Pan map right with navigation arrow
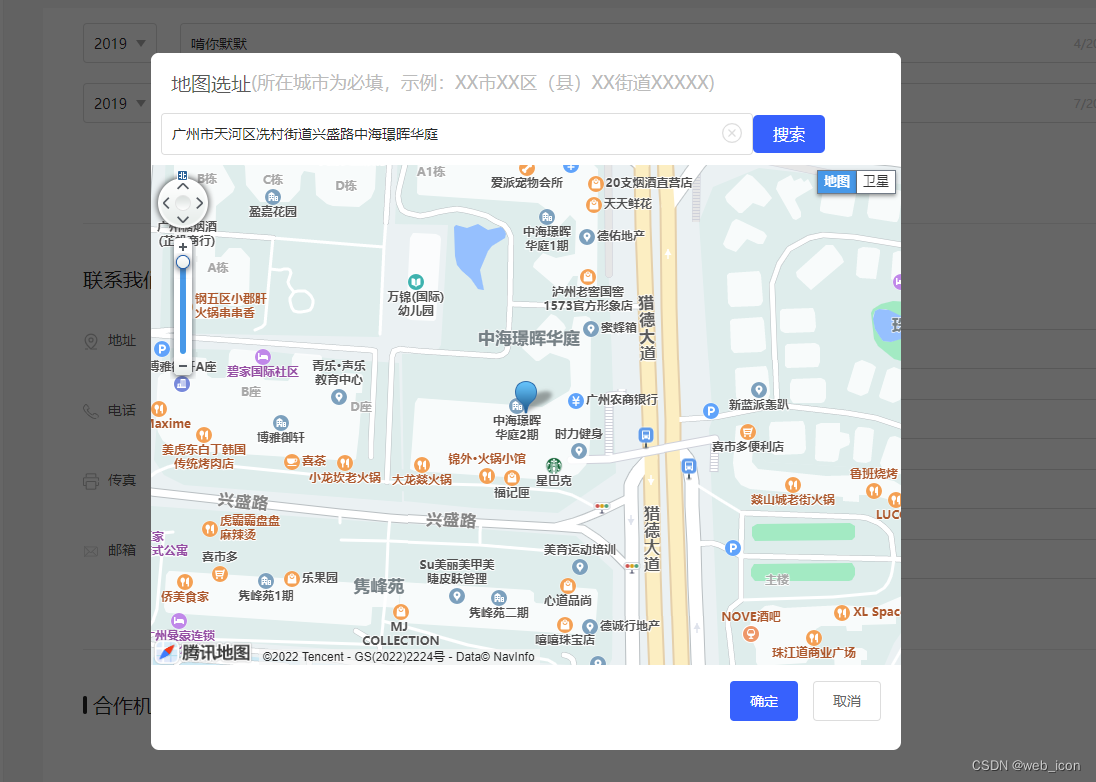1096x782 pixels. [200, 203]
